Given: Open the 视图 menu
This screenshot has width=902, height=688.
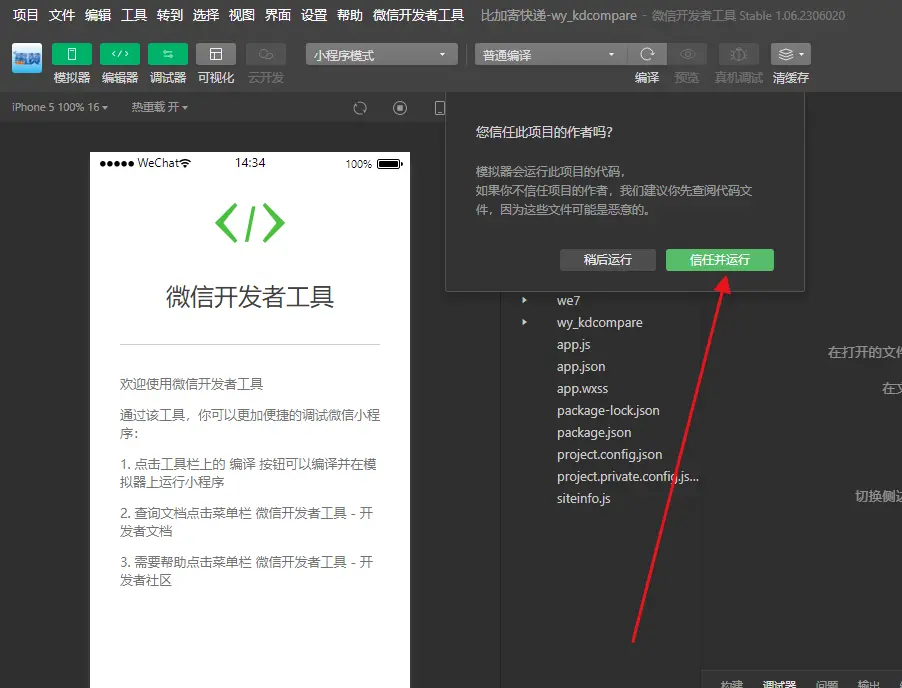Looking at the screenshot, I should coord(242,15).
